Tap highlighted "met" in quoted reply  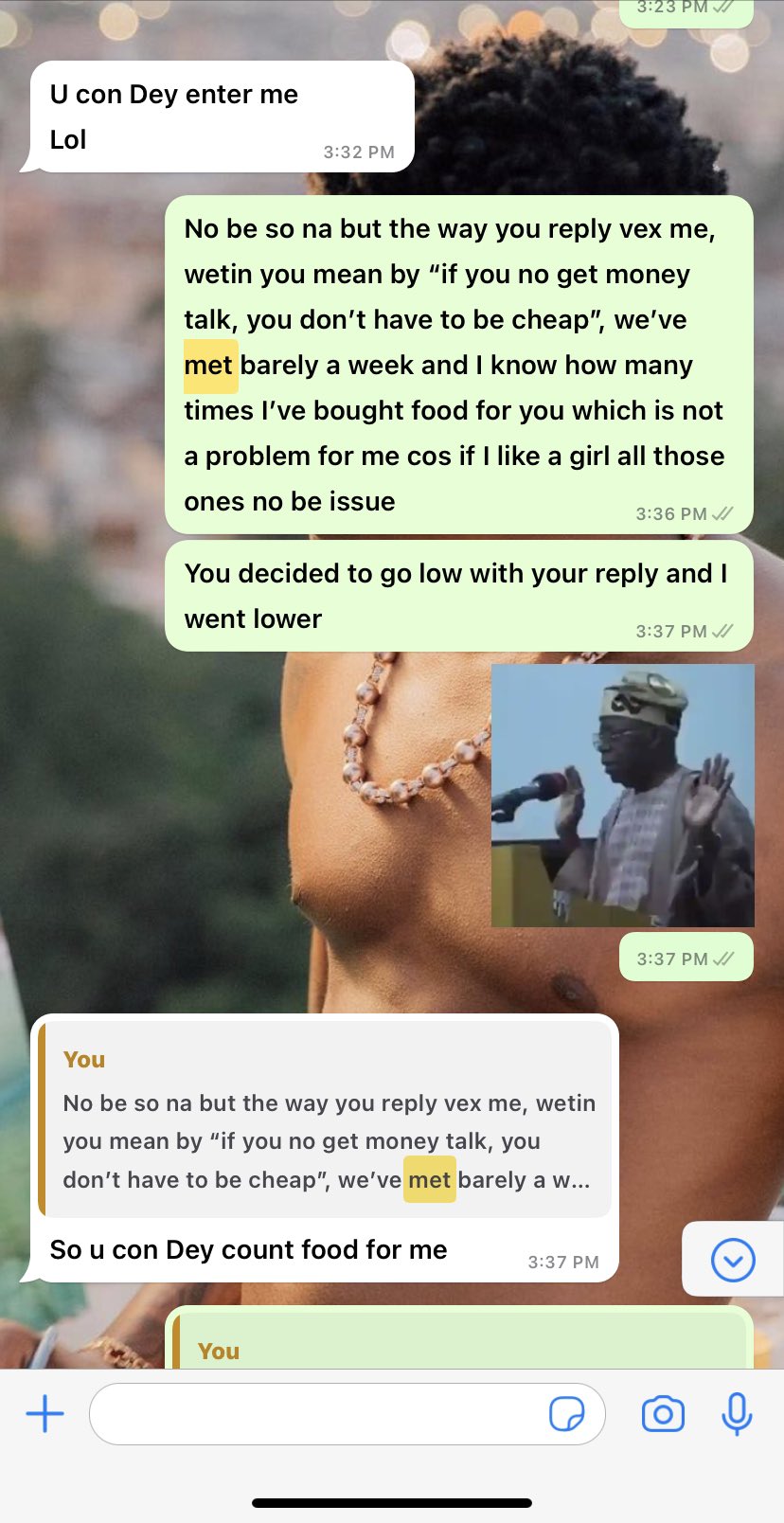pos(430,1180)
